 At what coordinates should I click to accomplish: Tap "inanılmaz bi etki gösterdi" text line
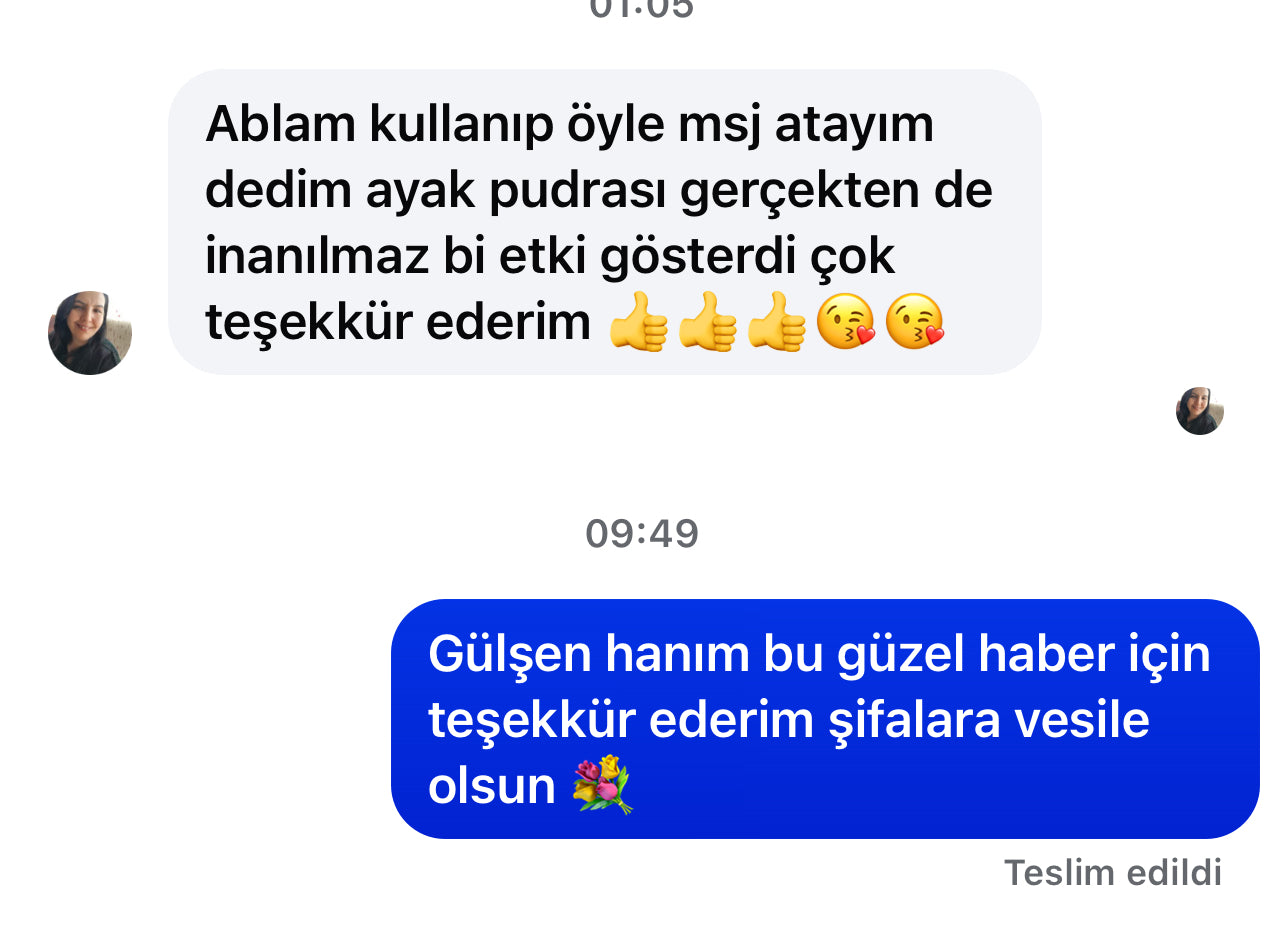coord(550,257)
